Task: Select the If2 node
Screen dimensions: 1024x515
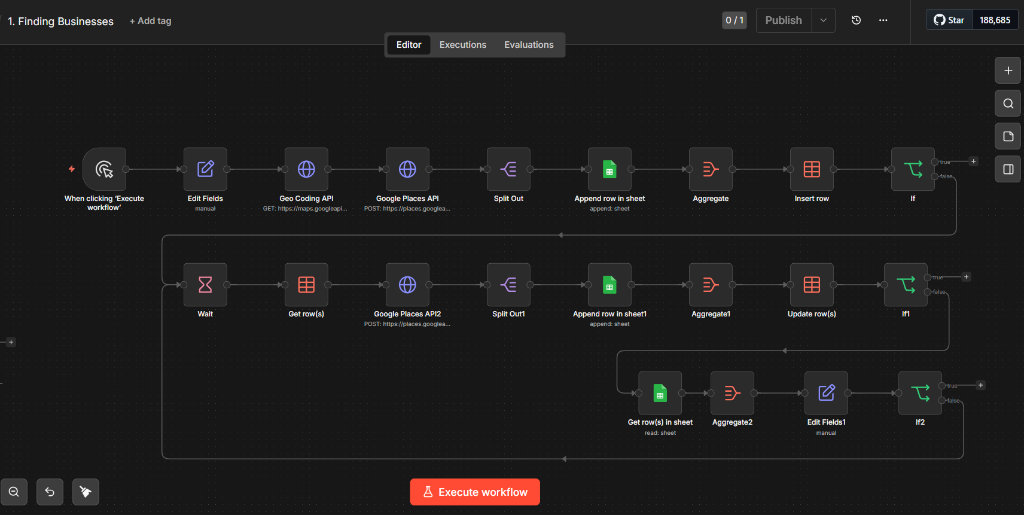Action: (x=920, y=393)
